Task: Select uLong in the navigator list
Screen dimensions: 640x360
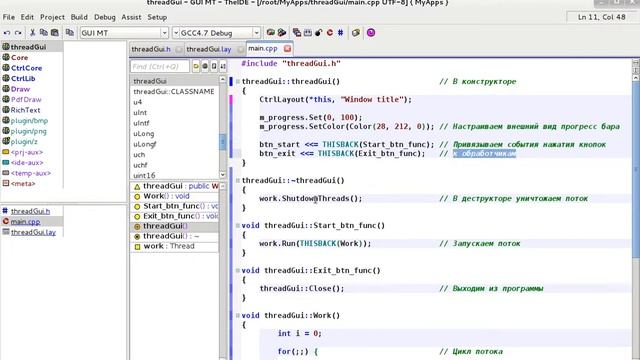Action: point(144,133)
